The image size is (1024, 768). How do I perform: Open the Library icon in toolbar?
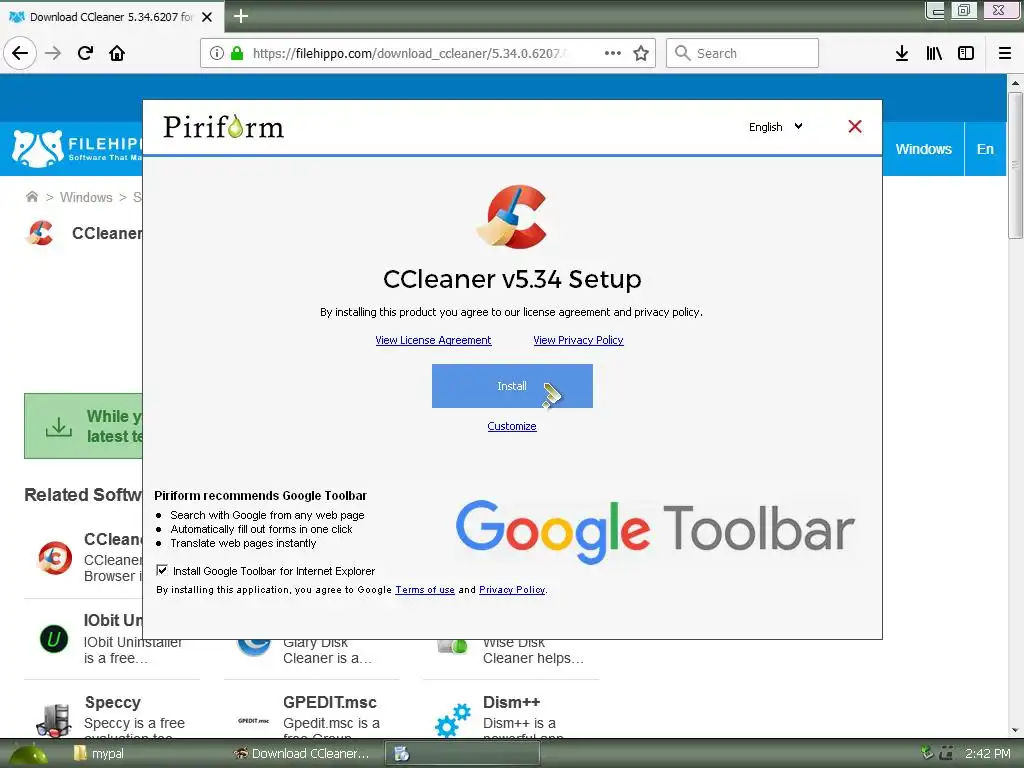934,53
